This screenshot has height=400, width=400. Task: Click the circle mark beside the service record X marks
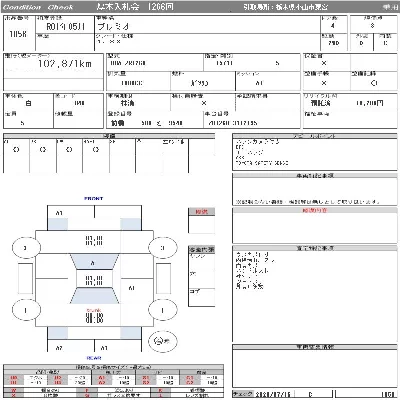point(374,83)
